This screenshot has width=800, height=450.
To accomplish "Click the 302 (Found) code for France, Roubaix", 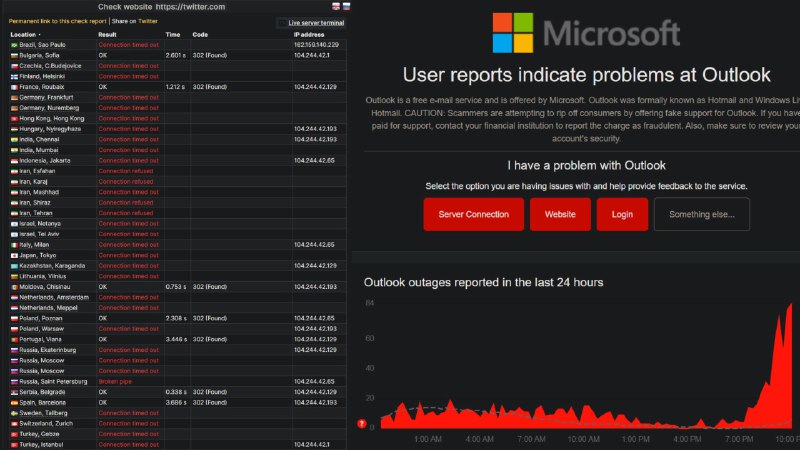I will pos(210,87).
